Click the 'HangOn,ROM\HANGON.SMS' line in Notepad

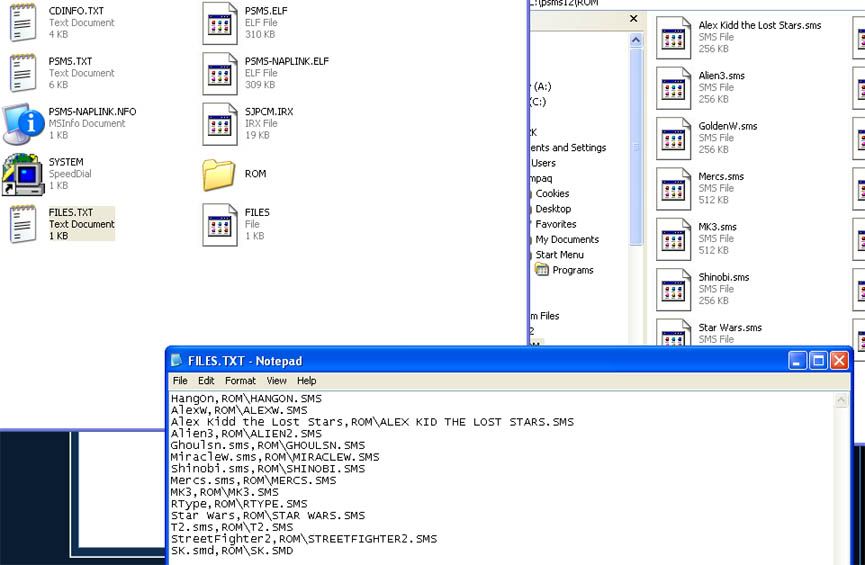tap(246, 398)
